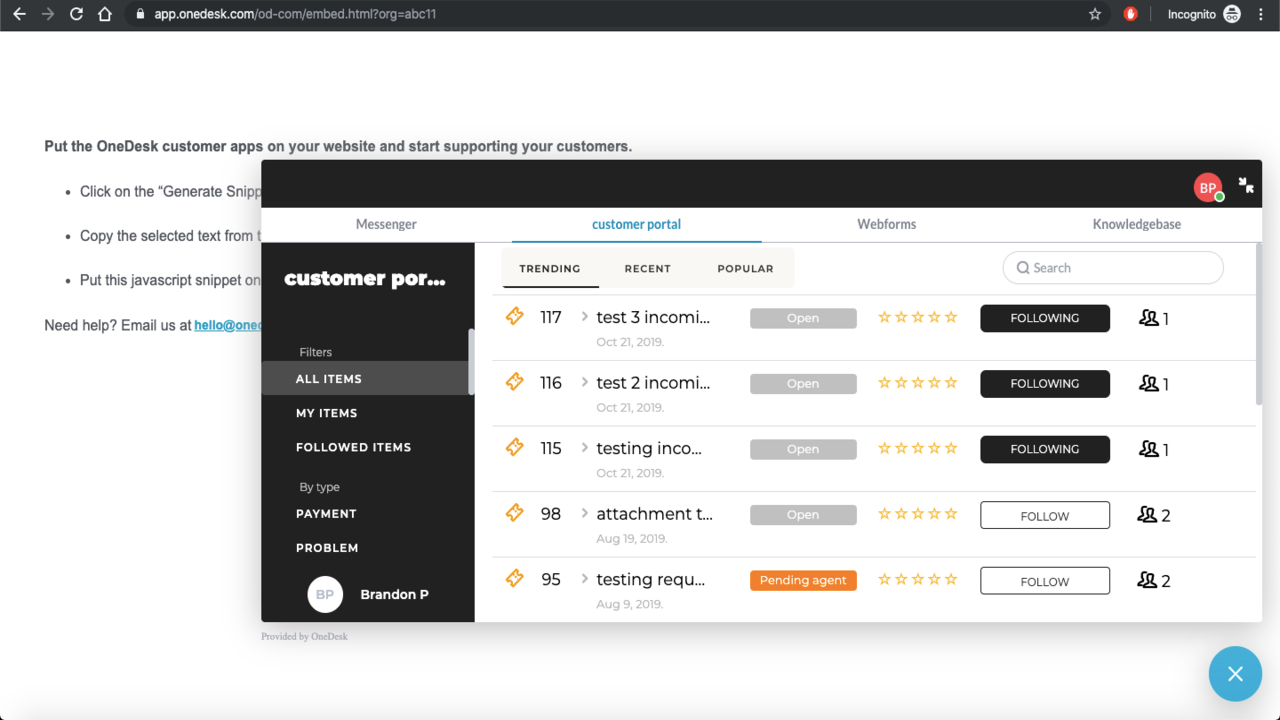Rate item 117 using its star rating
This screenshot has width=1280, height=720.
[917, 317]
